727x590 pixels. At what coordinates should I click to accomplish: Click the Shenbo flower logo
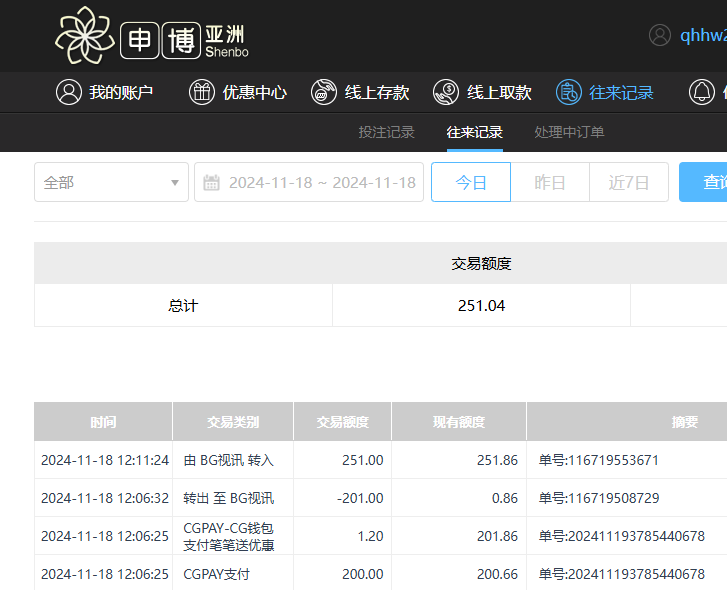point(86,36)
